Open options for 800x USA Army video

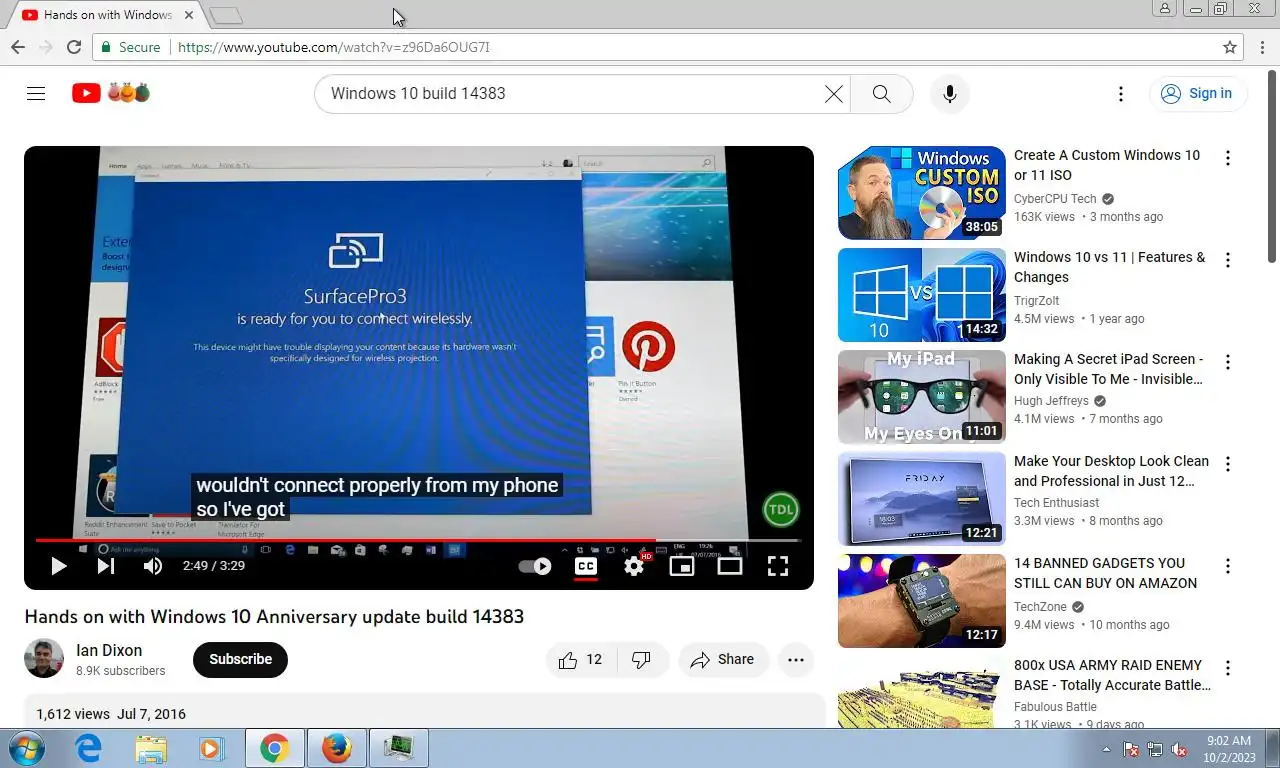(1228, 668)
